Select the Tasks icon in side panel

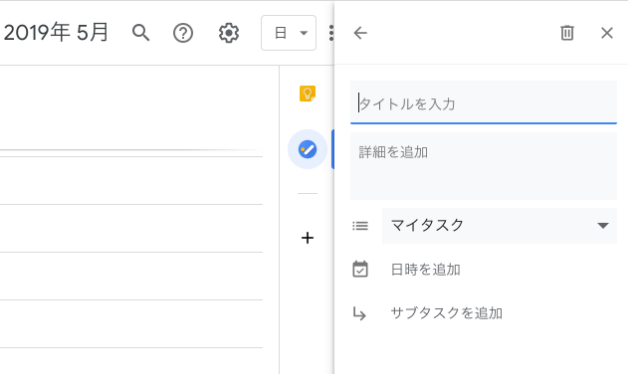pyautogui.click(x=308, y=149)
